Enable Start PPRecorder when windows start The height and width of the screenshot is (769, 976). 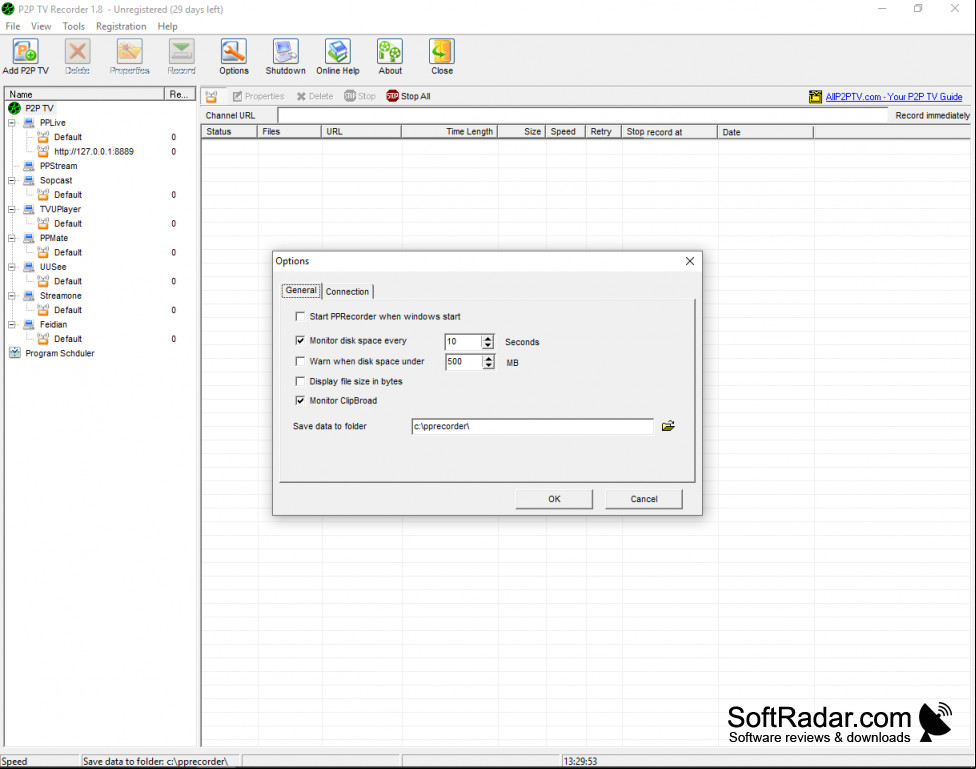click(300, 316)
